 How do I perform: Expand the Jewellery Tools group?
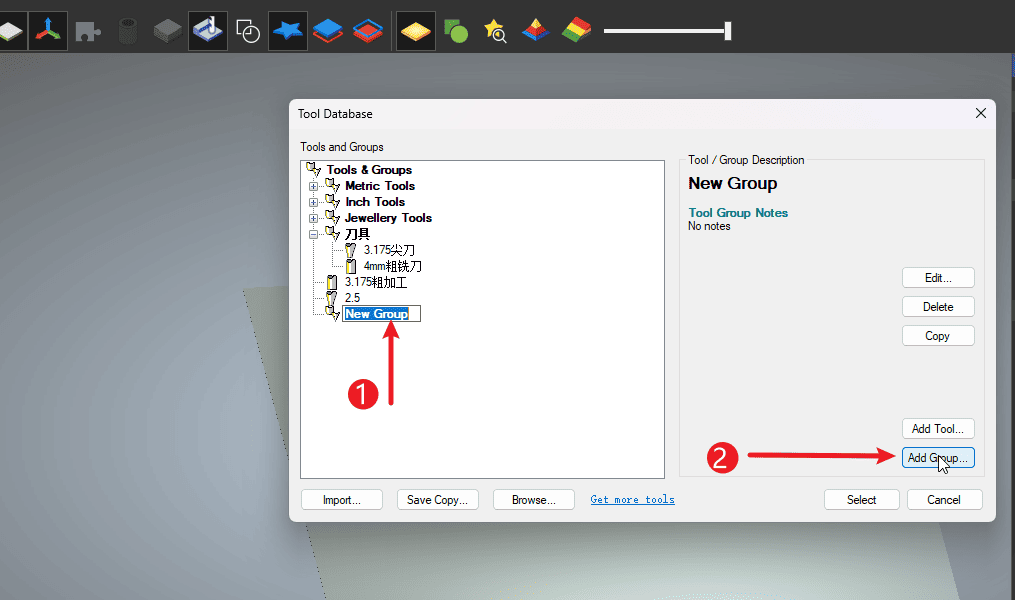(314, 218)
